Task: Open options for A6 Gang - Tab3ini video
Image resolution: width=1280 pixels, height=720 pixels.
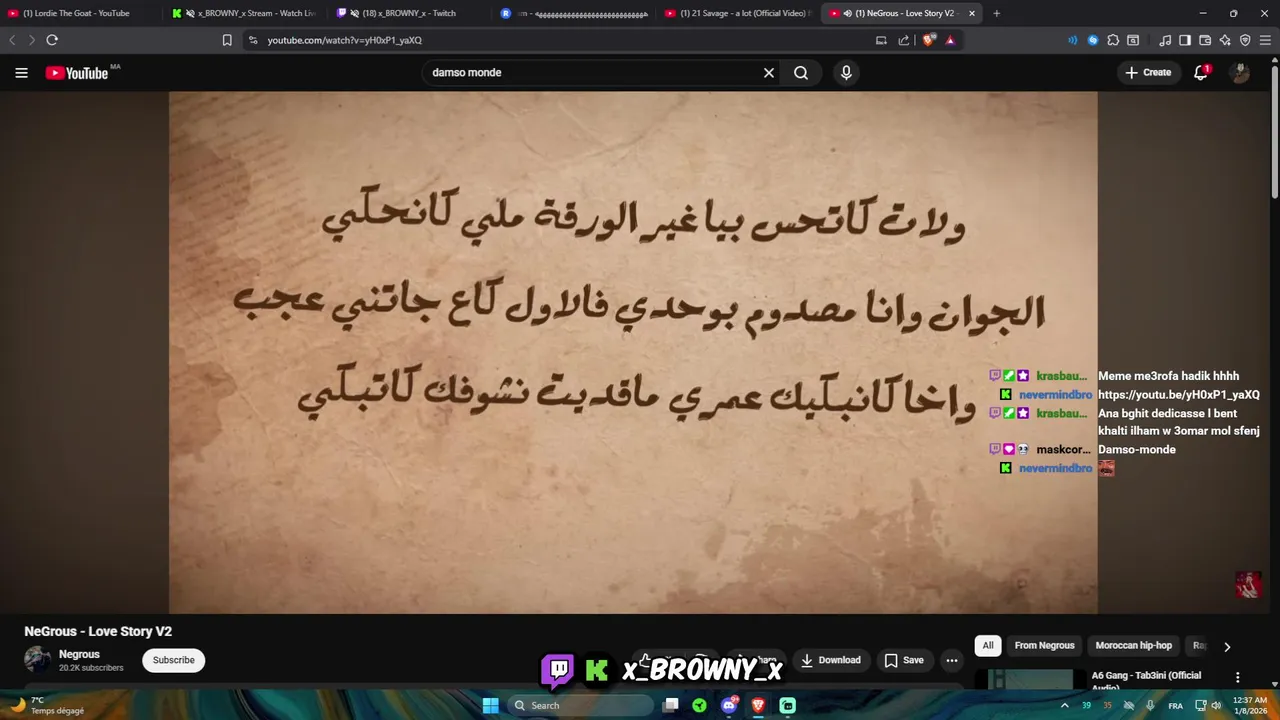Action: pos(1237,677)
